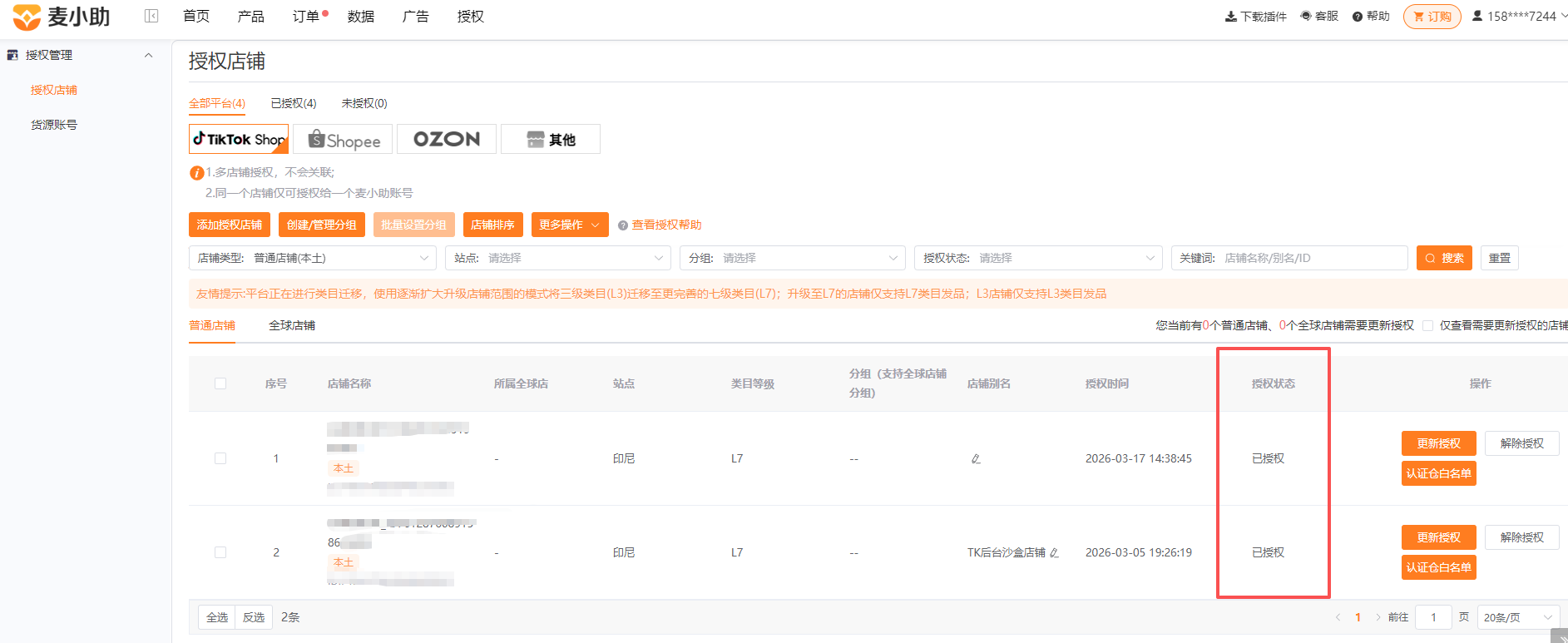Image resolution: width=1568 pixels, height=643 pixels.
Task: Click 添加授权店铺 button
Action: coord(230,225)
